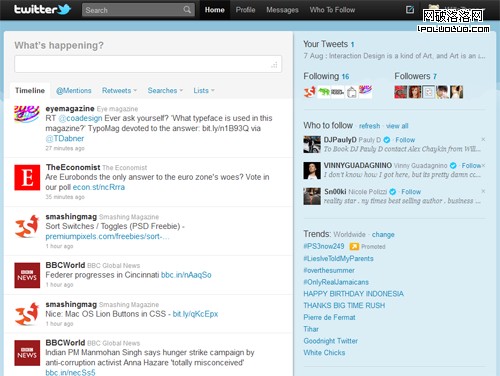Click the Promoted arrow icon in Trends

click(x=354, y=246)
